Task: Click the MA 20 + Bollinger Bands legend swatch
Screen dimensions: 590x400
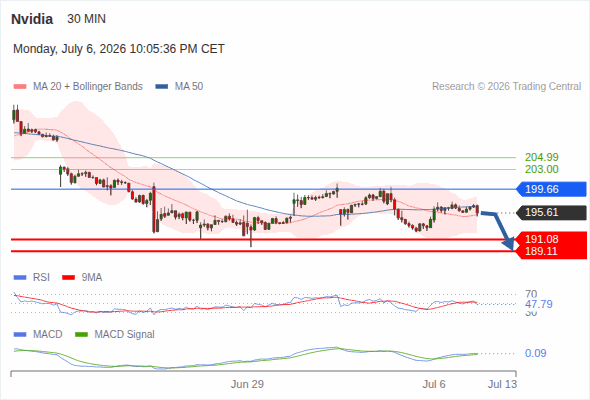Action: 20,87
